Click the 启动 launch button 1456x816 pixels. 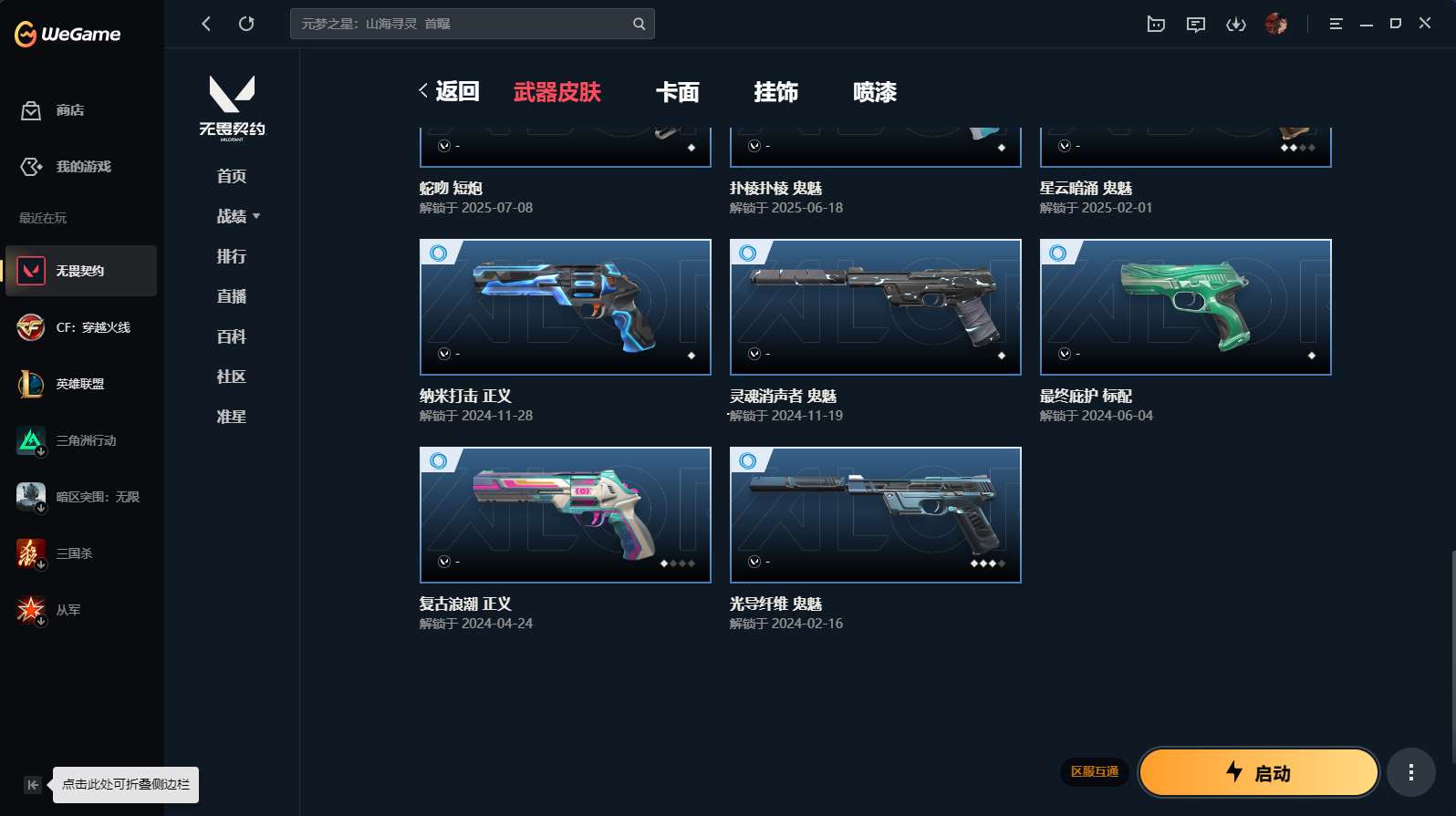tap(1259, 773)
